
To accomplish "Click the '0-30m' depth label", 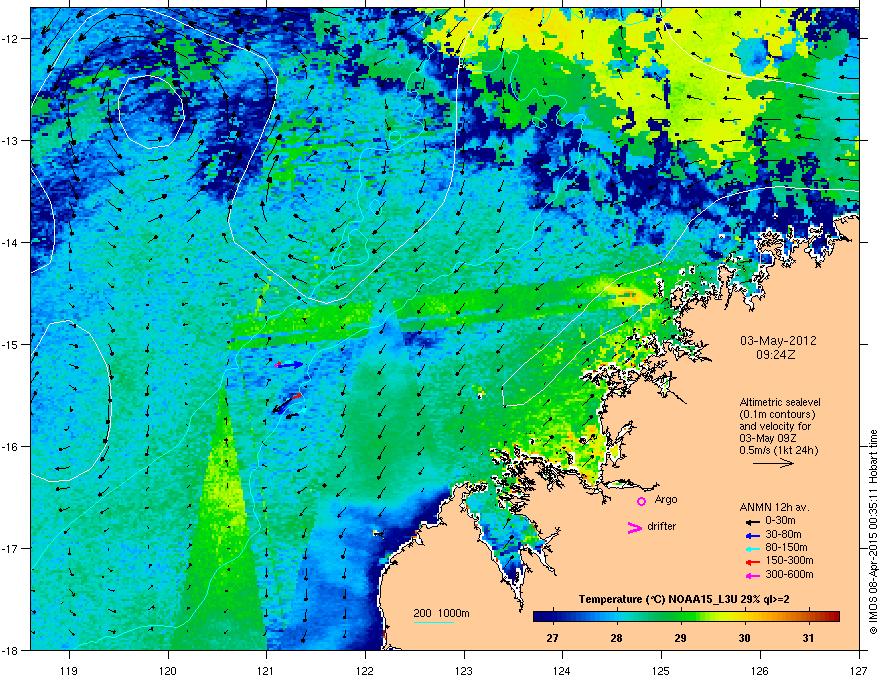I will [x=781, y=521].
